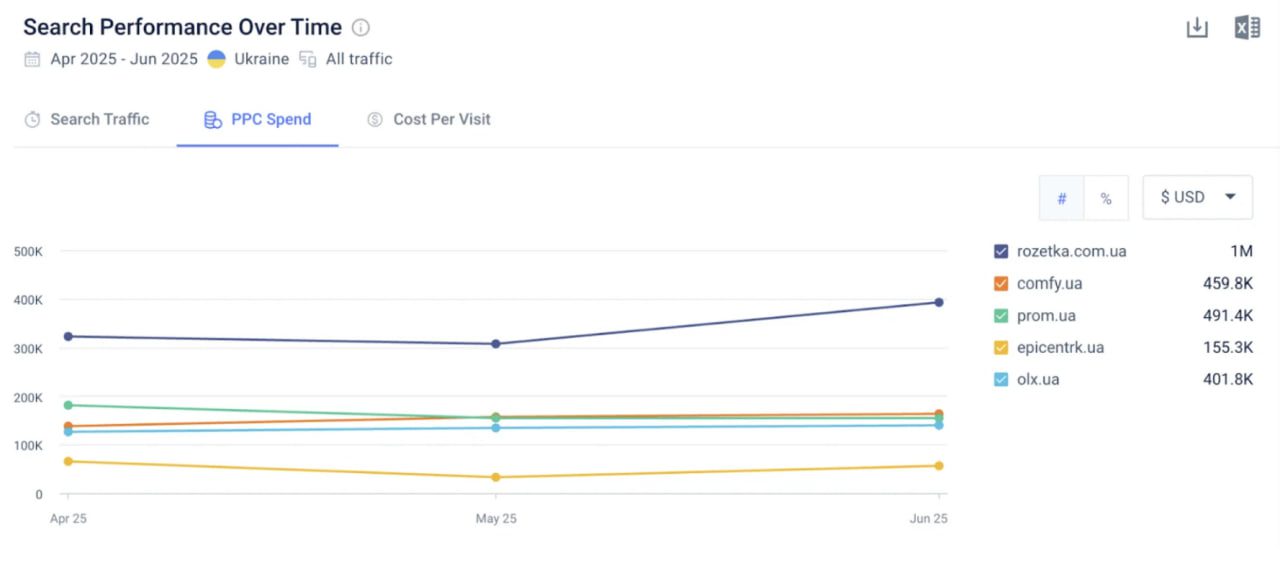Click the Apr 2025 - Jun 2025 date range
Screen dimensions: 1280x565
tap(124, 59)
